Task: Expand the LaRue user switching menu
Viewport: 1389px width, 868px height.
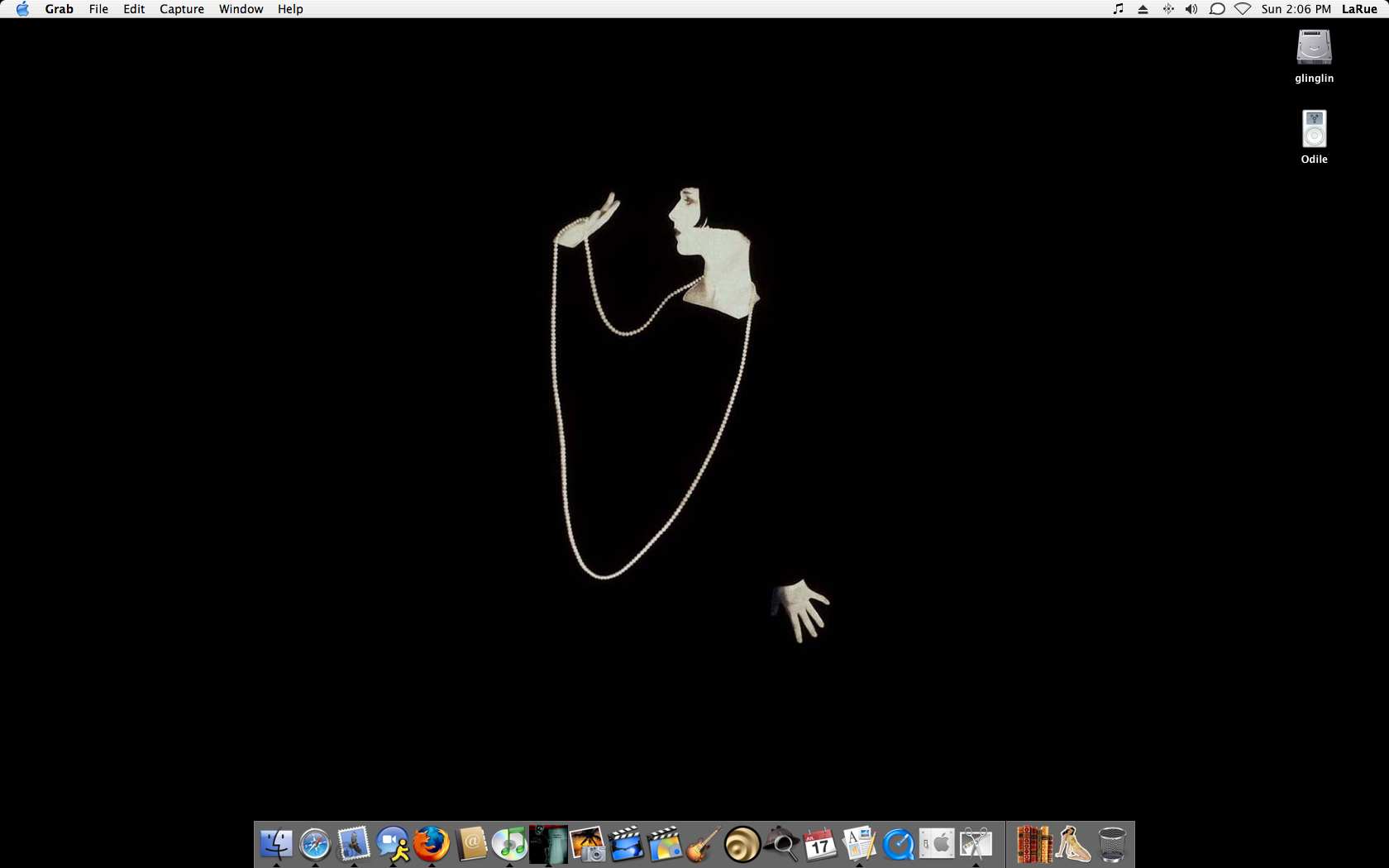Action: tap(1358, 9)
